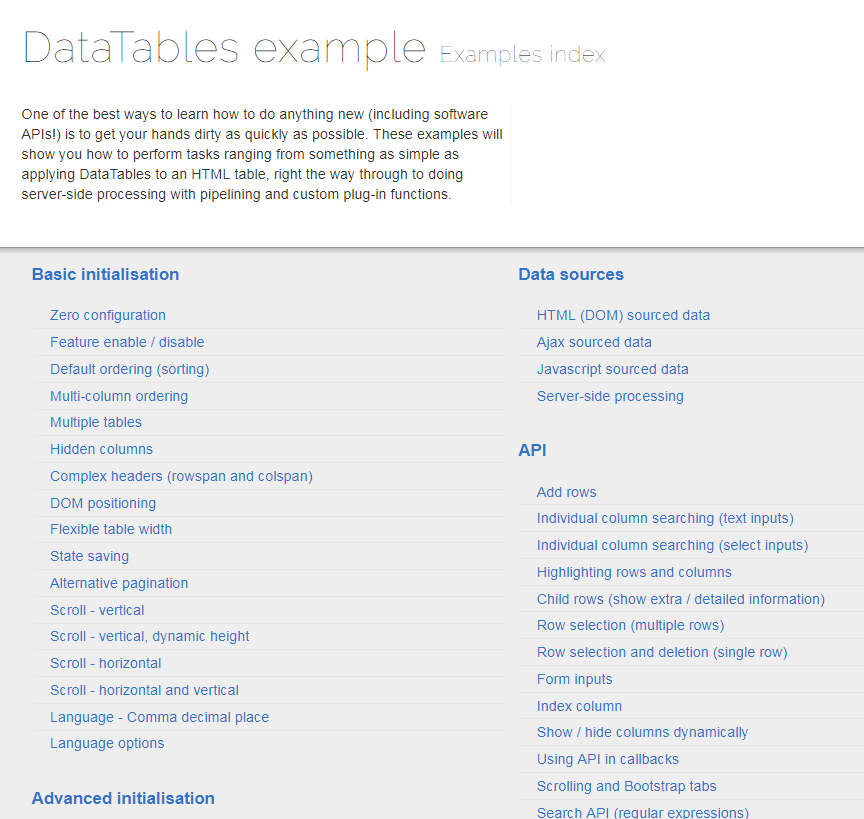This screenshot has height=819, width=864.
Task: Click the Data sources section heading
Action: (x=571, y=274)
